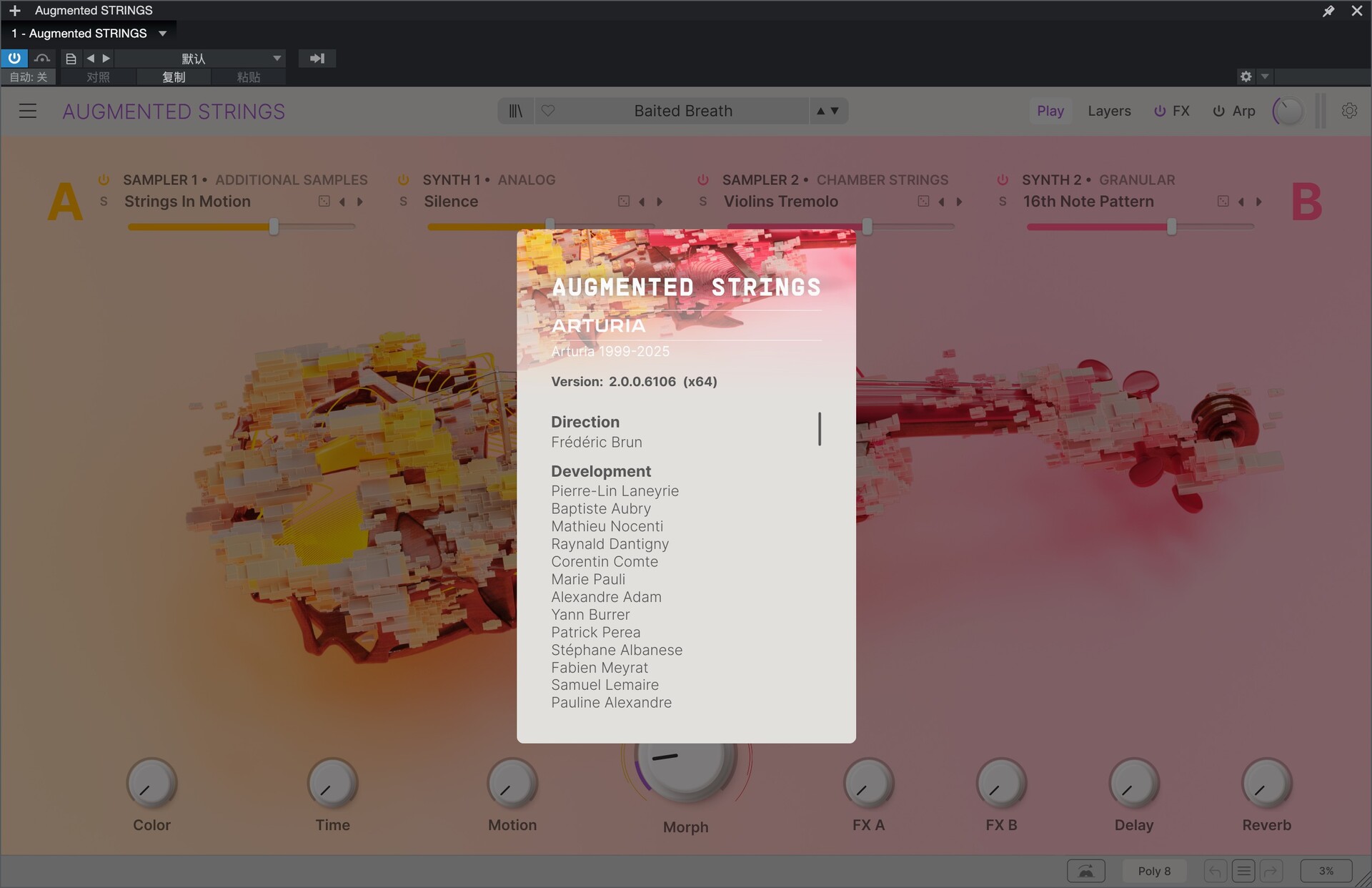Click the 3% CPU meter
1372x888 pixels.
tap(1326, 871)
